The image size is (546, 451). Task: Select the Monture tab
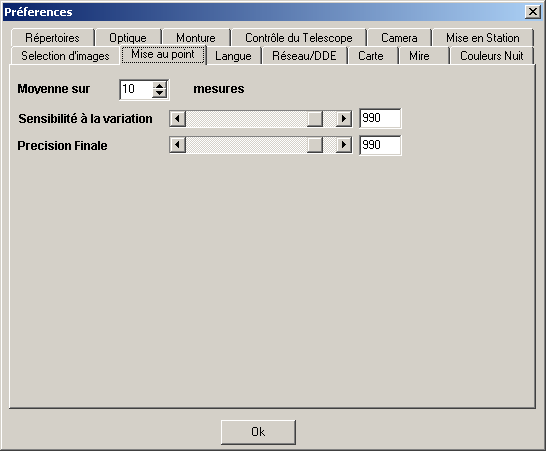click(196, 38)
